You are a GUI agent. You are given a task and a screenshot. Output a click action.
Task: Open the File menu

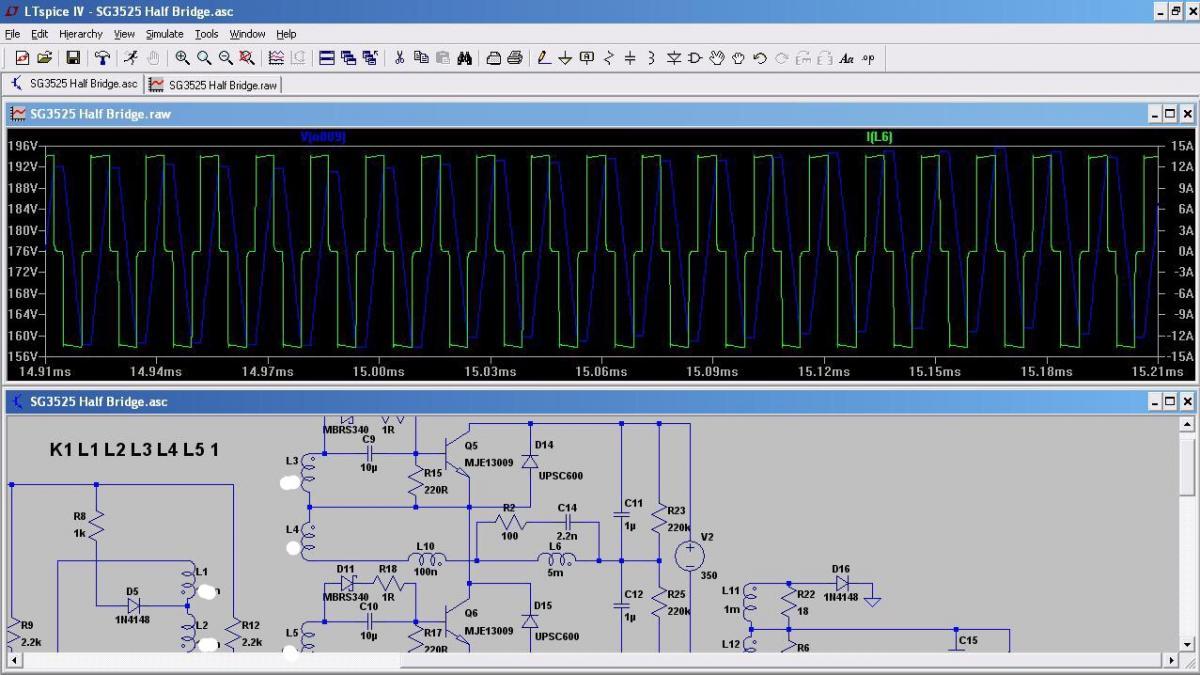(x=12, y=34)
